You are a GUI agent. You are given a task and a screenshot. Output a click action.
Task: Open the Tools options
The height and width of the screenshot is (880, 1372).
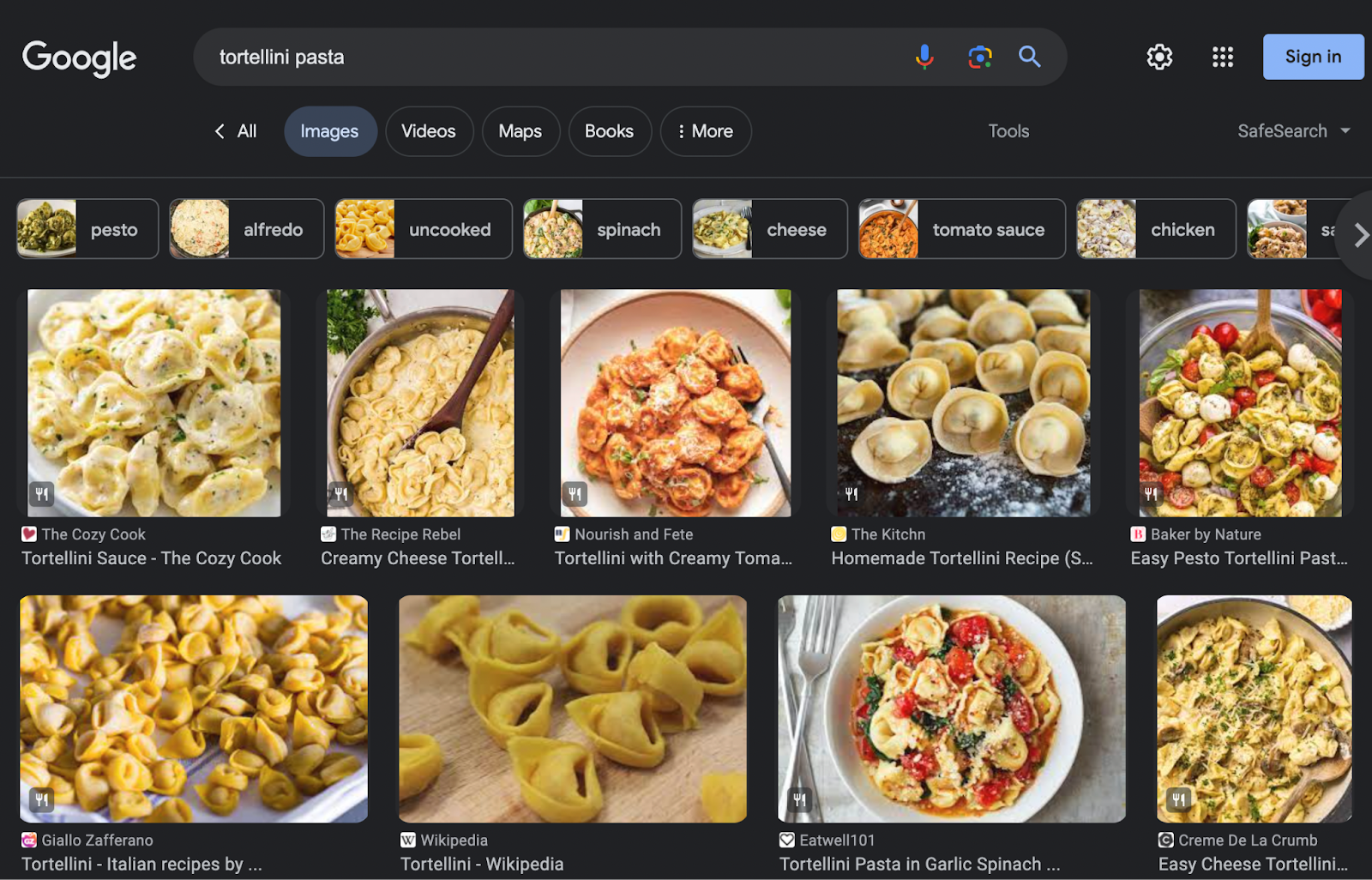(x=1008, y=131)
